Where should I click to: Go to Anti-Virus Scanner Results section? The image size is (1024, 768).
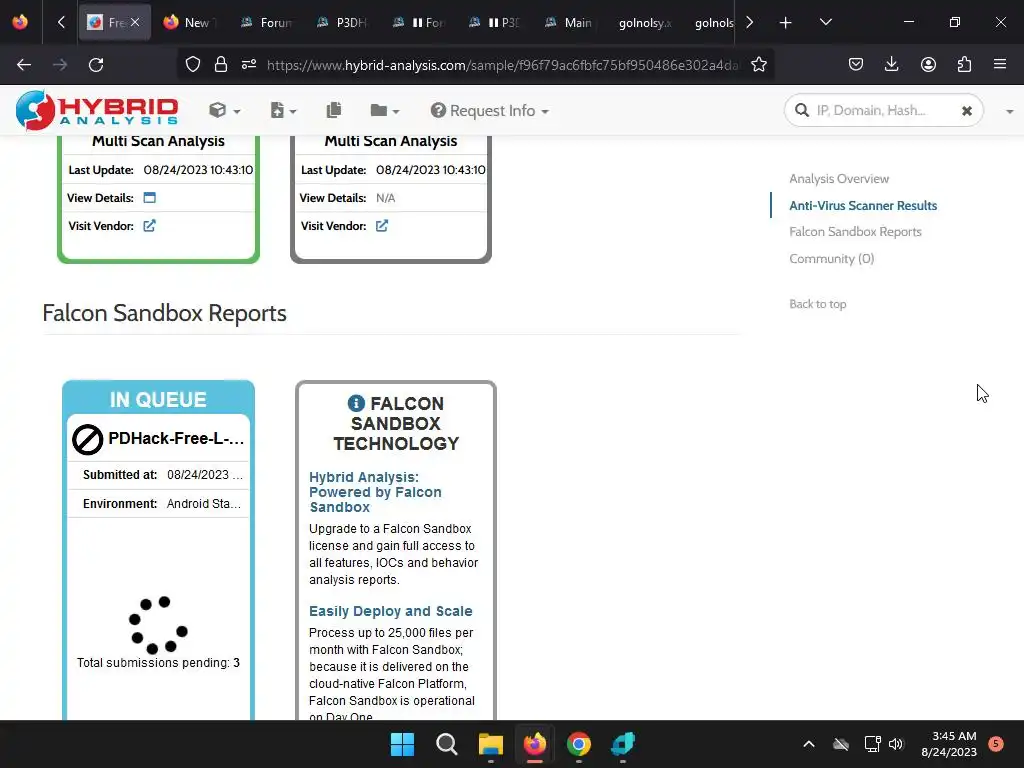pos(863,205)
